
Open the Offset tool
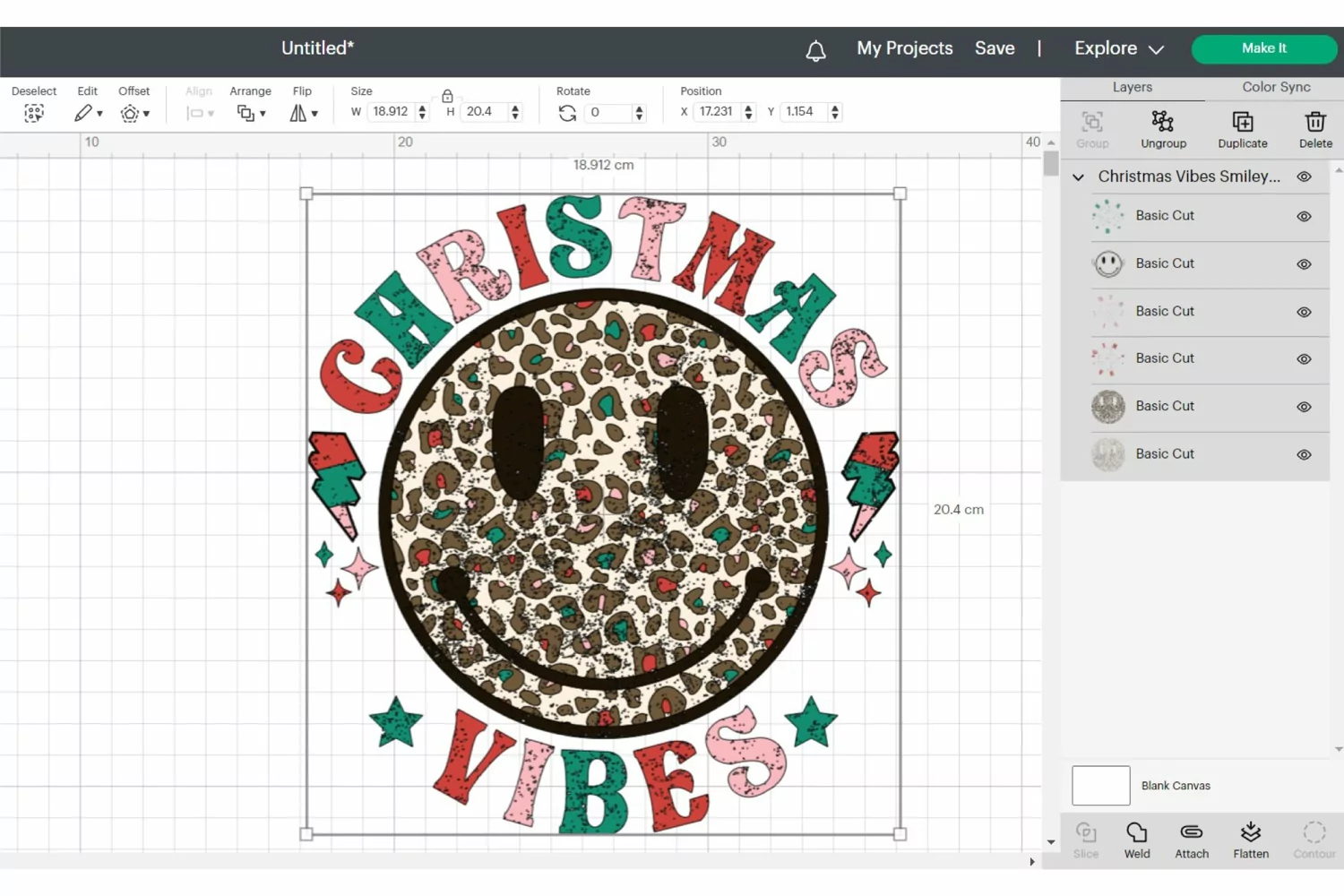tap(134, 113)
